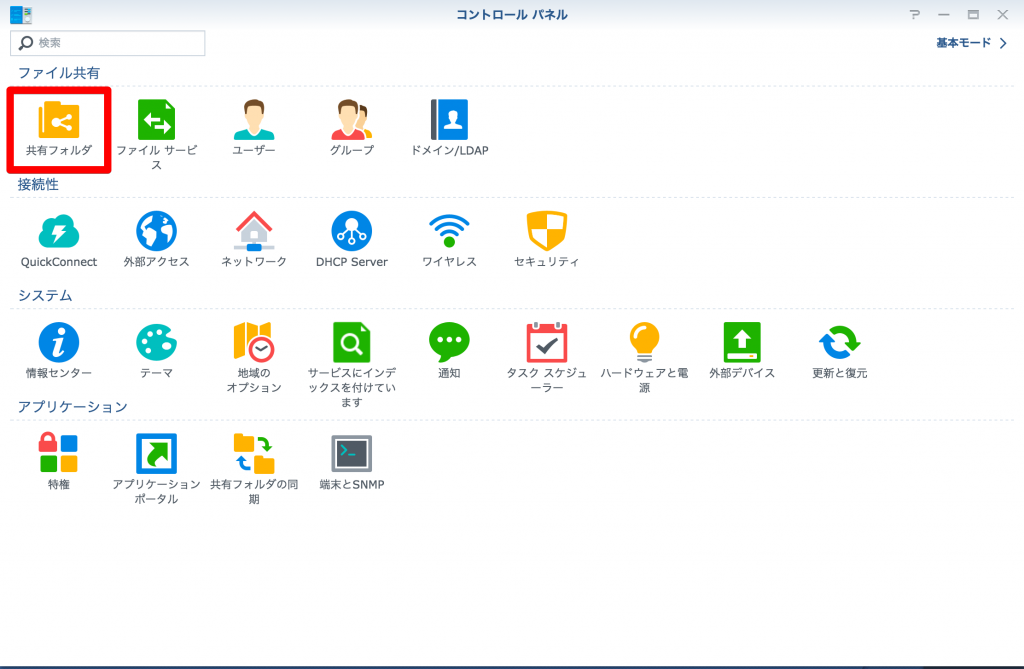Image resolution: width=1024 pixels, height=669 pixels.
Task: Open セキュリティ (Security) settings
Action: [x=547, y=240]
